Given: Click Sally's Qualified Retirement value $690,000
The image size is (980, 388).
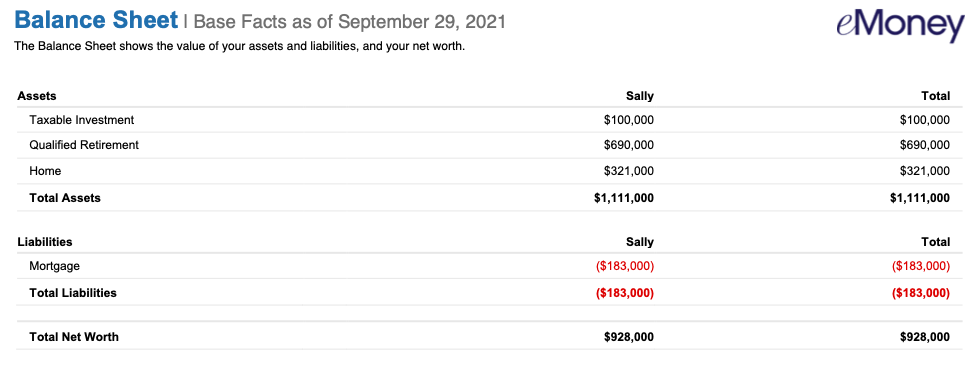Looking at the screenshot, I should coord(629,145).
